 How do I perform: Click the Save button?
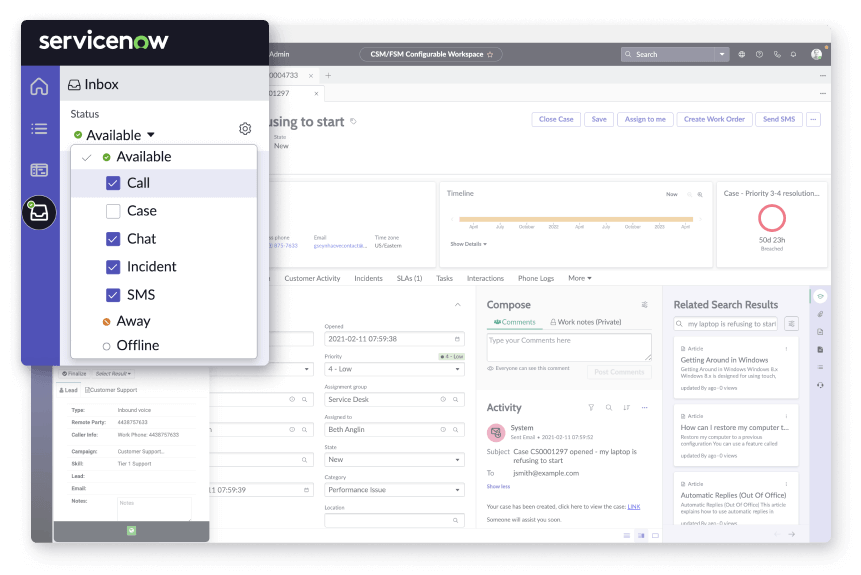(599, 119)
